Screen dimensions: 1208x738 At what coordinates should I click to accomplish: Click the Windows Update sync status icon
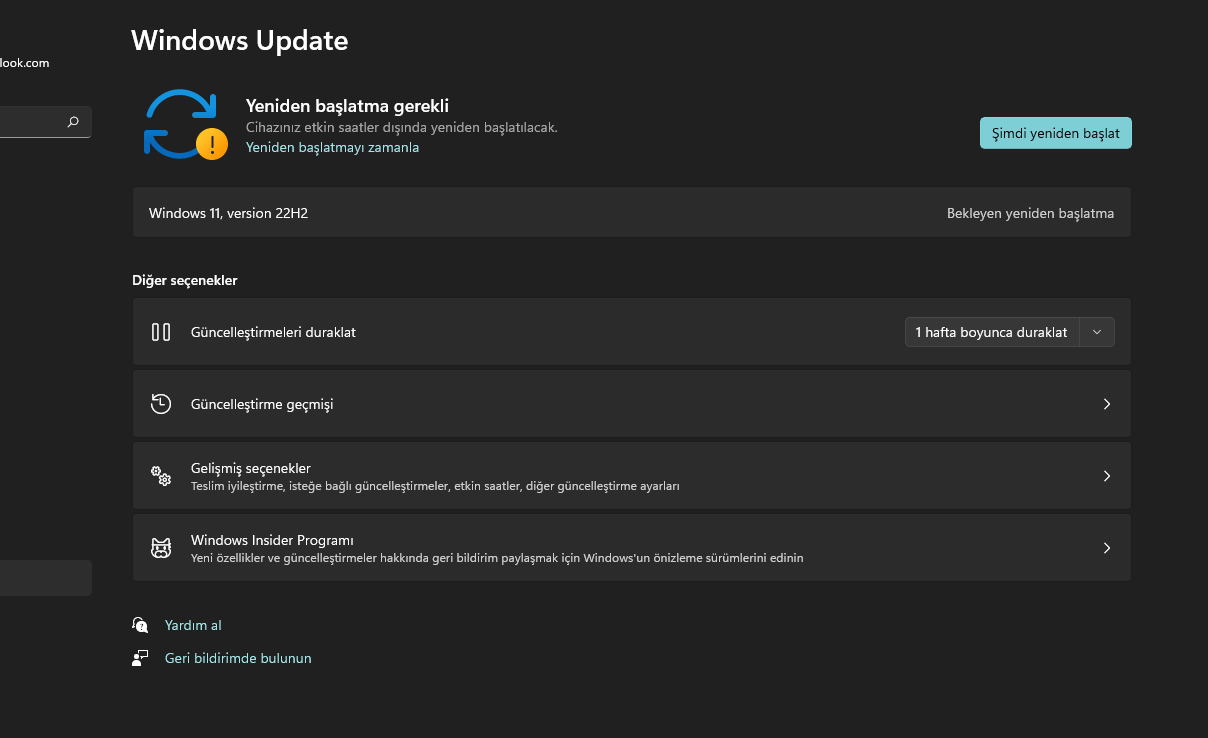point(185,125)
